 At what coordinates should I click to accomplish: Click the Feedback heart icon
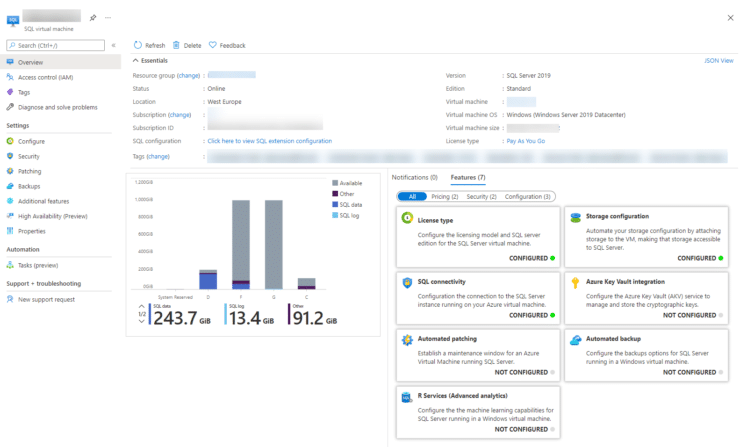(x=213, y=45)
